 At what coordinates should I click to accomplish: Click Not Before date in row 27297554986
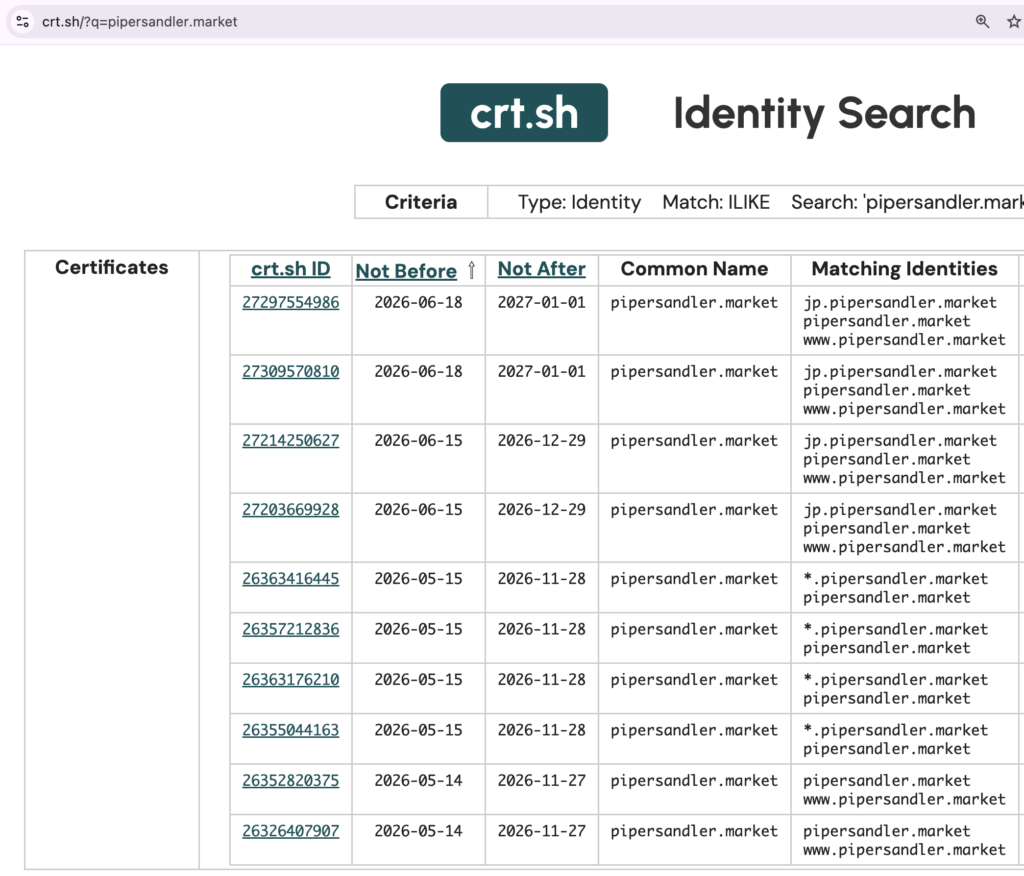coord(418,302)
